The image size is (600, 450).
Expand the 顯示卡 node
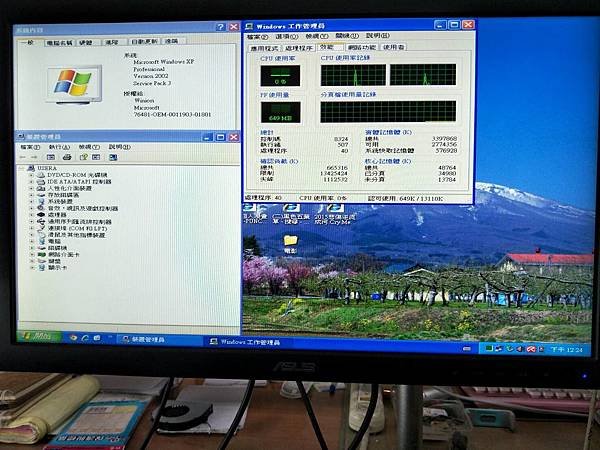[32, 268]
